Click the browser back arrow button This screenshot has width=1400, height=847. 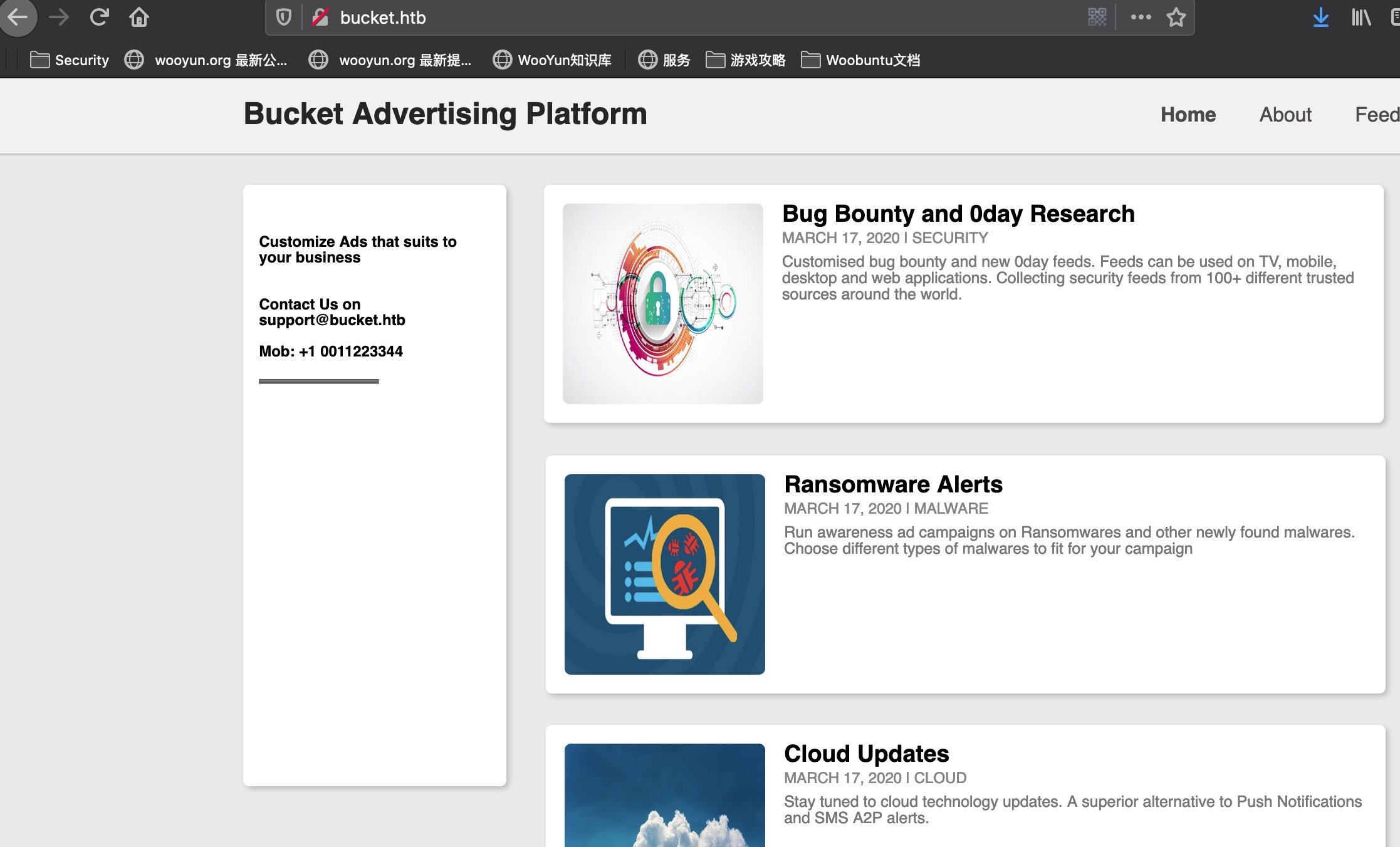tap(18, 17)
